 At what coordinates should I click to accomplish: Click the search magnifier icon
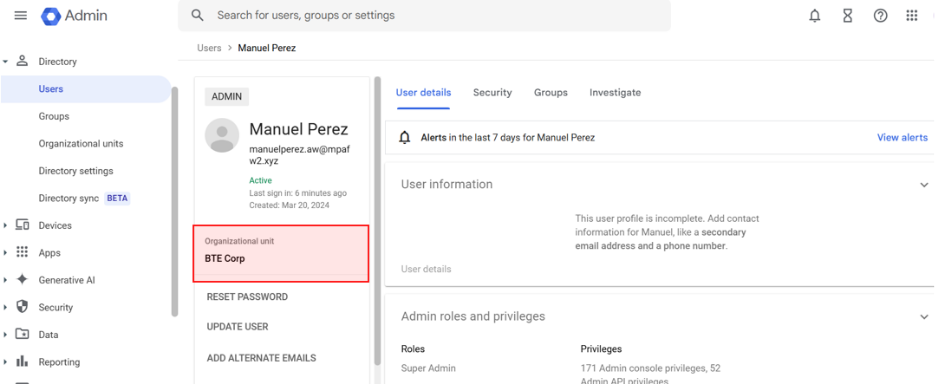198,16
